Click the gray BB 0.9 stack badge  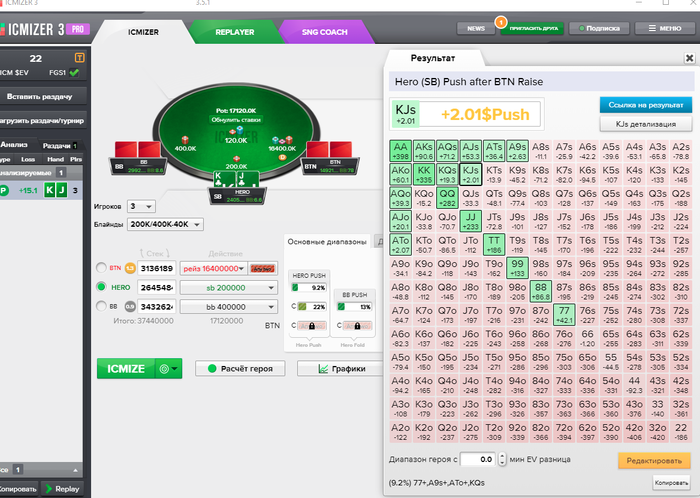tap(130, 307)
